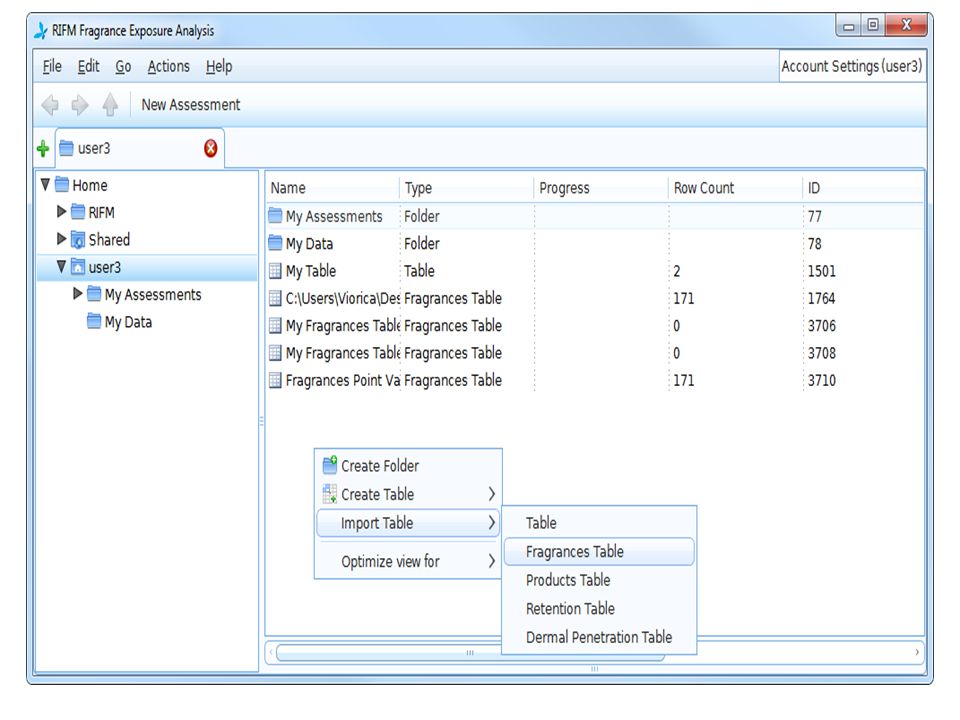Choose Table from the Import Table submenu
Screen dimensions: 960x720
tap(599, 523)
